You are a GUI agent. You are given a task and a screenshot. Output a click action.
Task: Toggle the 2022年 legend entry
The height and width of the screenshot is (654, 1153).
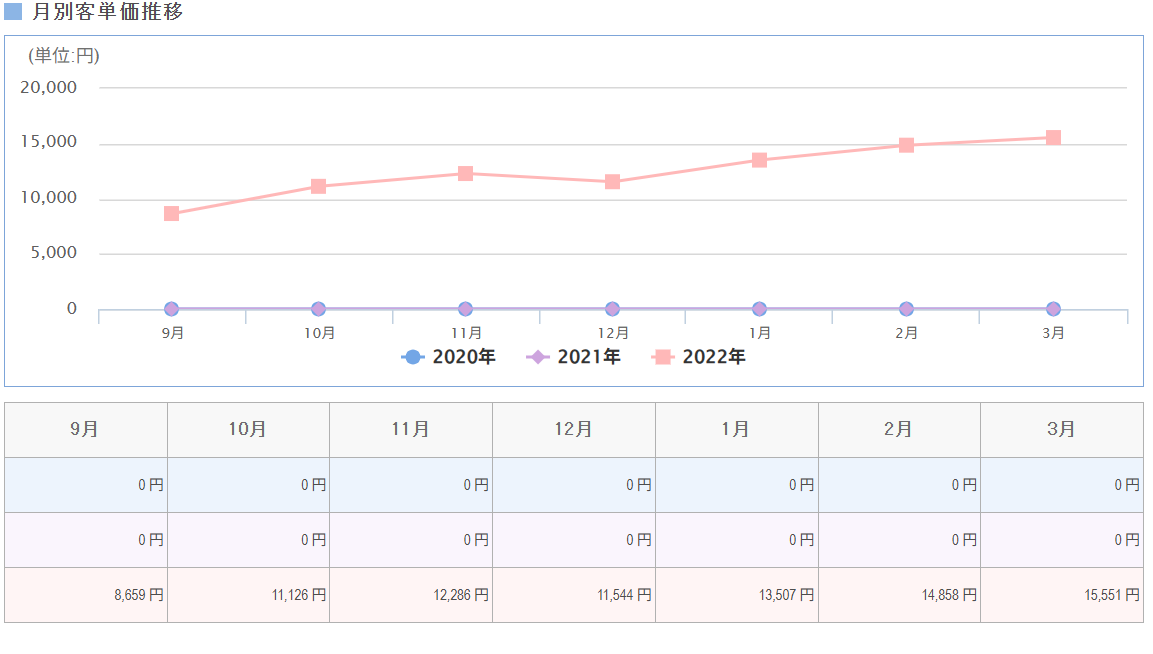pyautogui.click(x=699, y=357)
